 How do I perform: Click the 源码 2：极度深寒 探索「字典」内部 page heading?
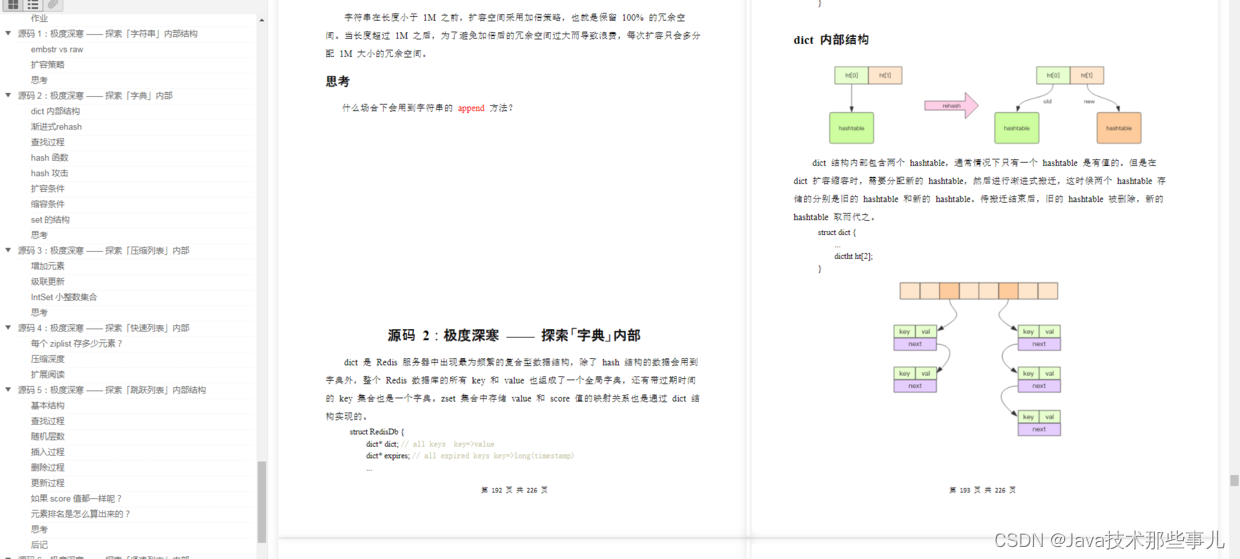(x=514, y=336)
